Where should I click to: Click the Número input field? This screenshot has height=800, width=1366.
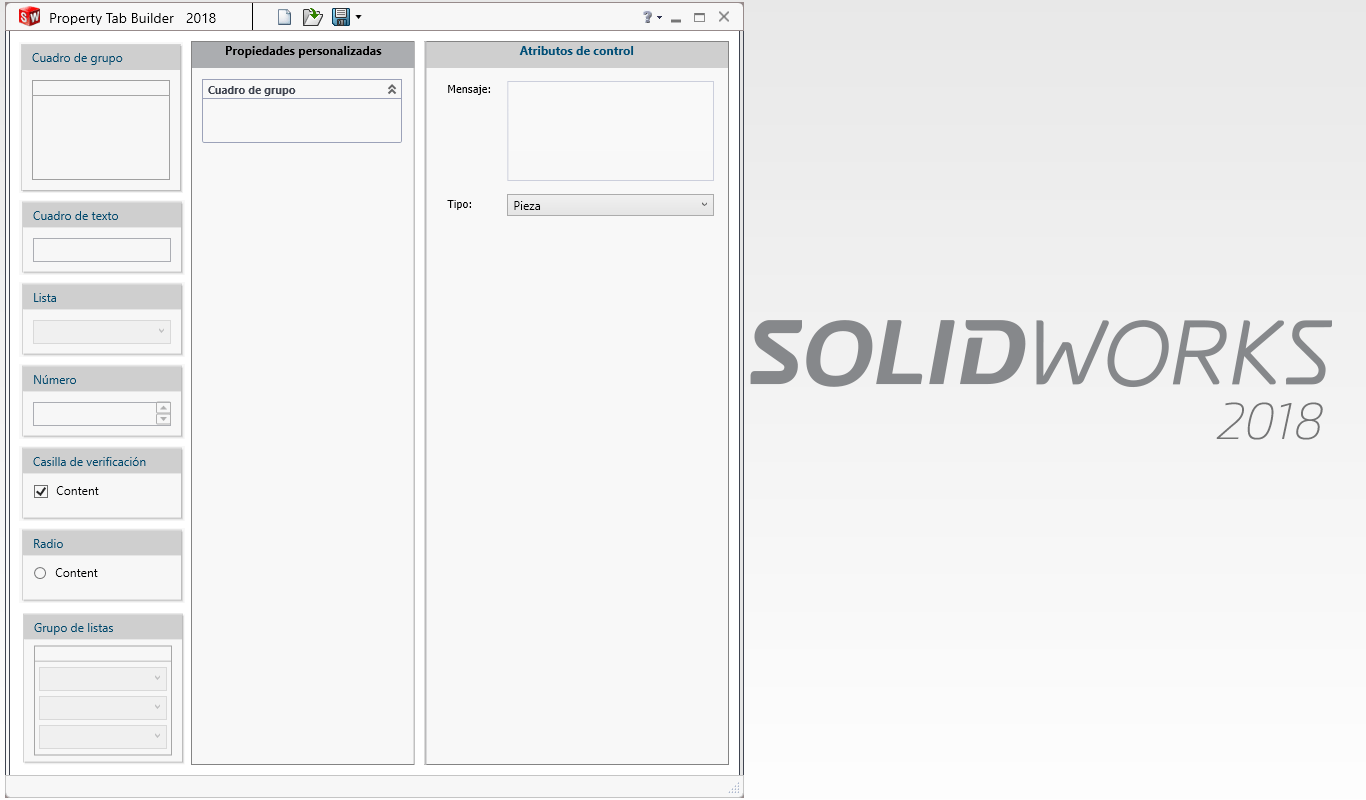pyautogui.click(x=95, y=414)
